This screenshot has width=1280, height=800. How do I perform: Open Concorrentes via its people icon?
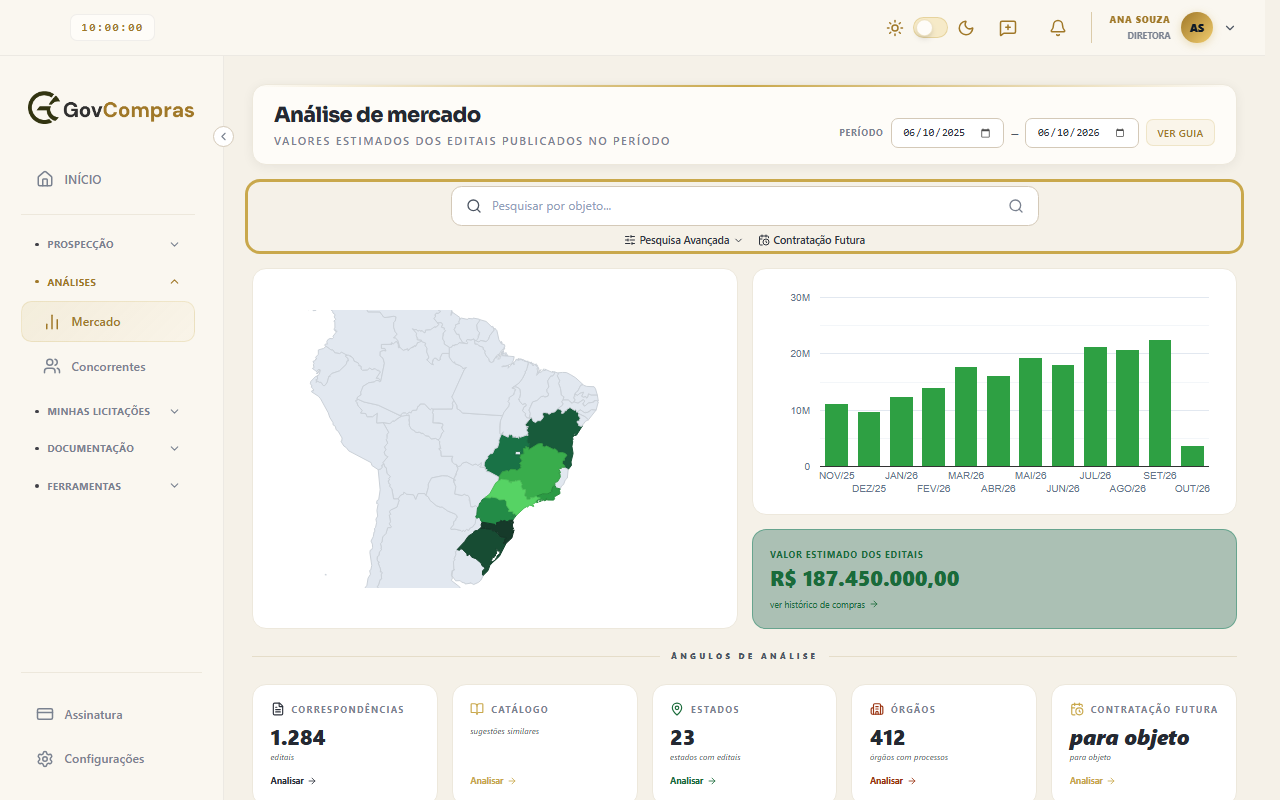[x=52, y=367]
